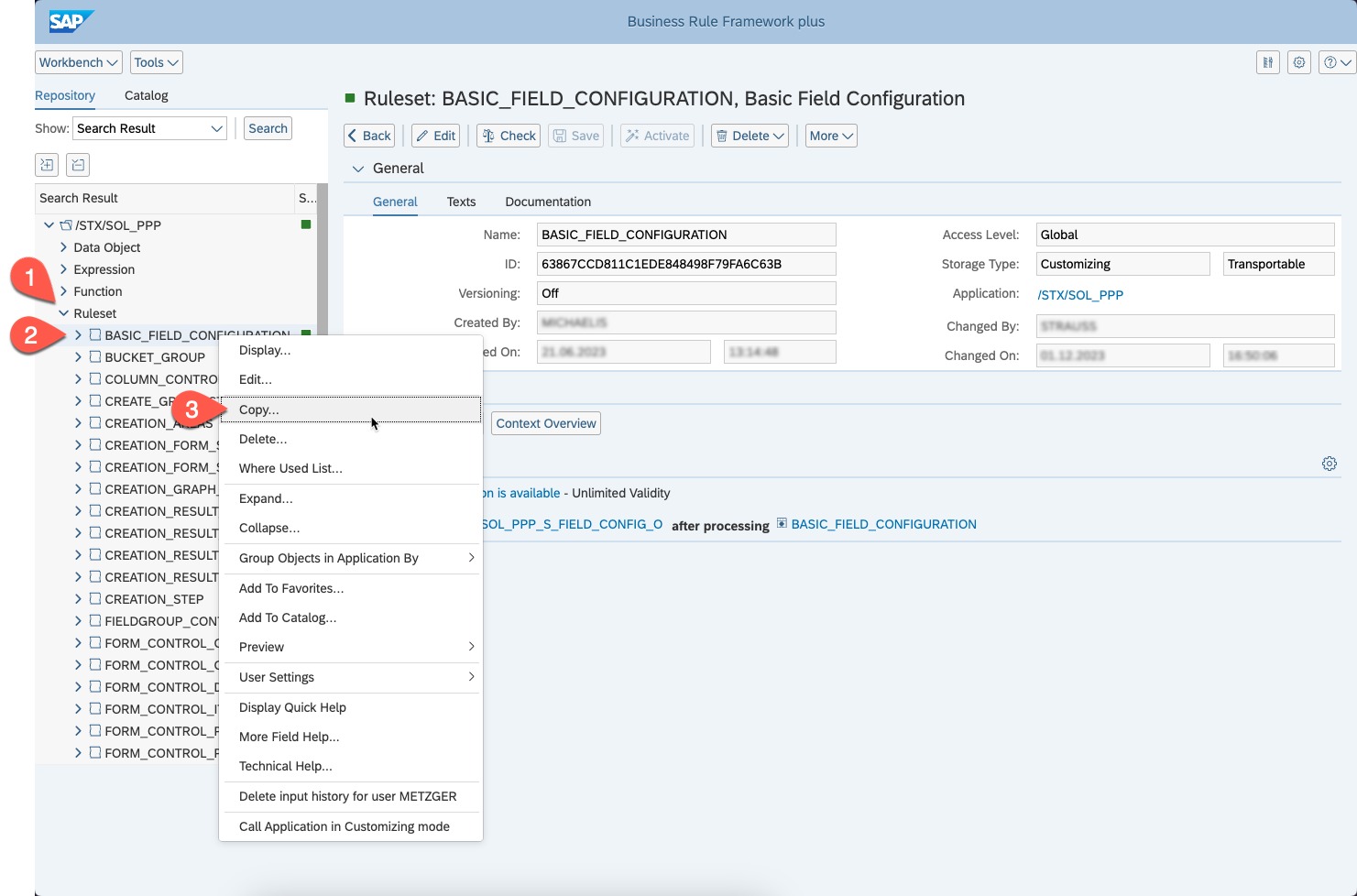Click the expand all nodes icon
The image size is (1357, 896).
47,165
